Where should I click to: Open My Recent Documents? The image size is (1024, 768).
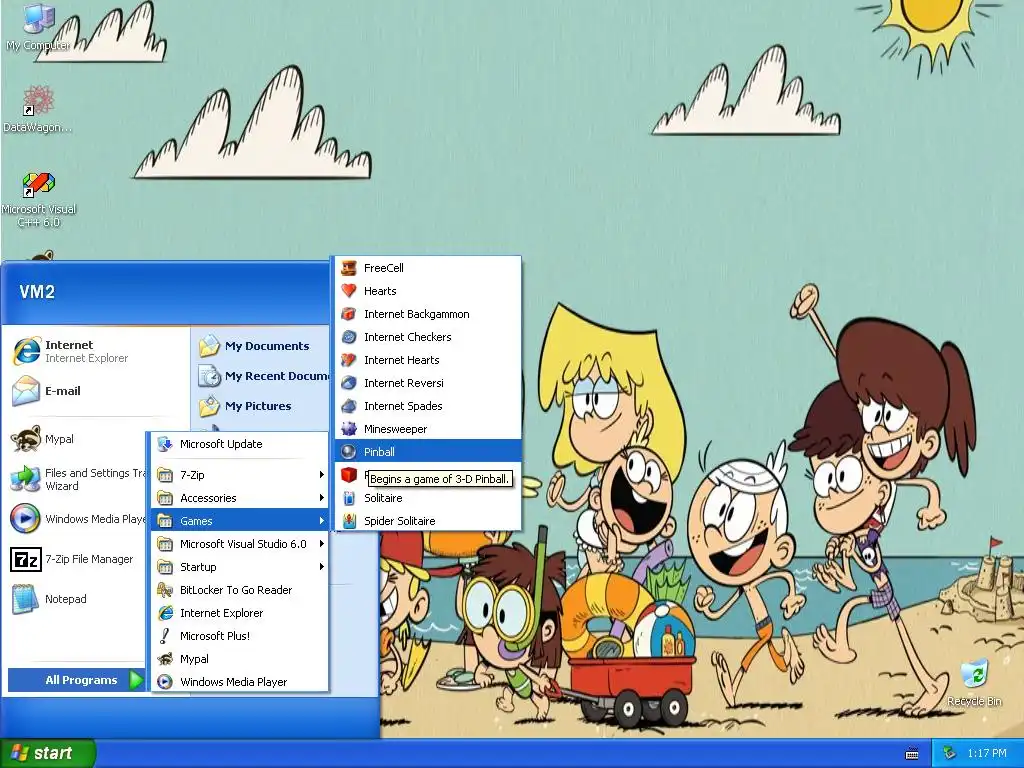(x=262, y=376)
